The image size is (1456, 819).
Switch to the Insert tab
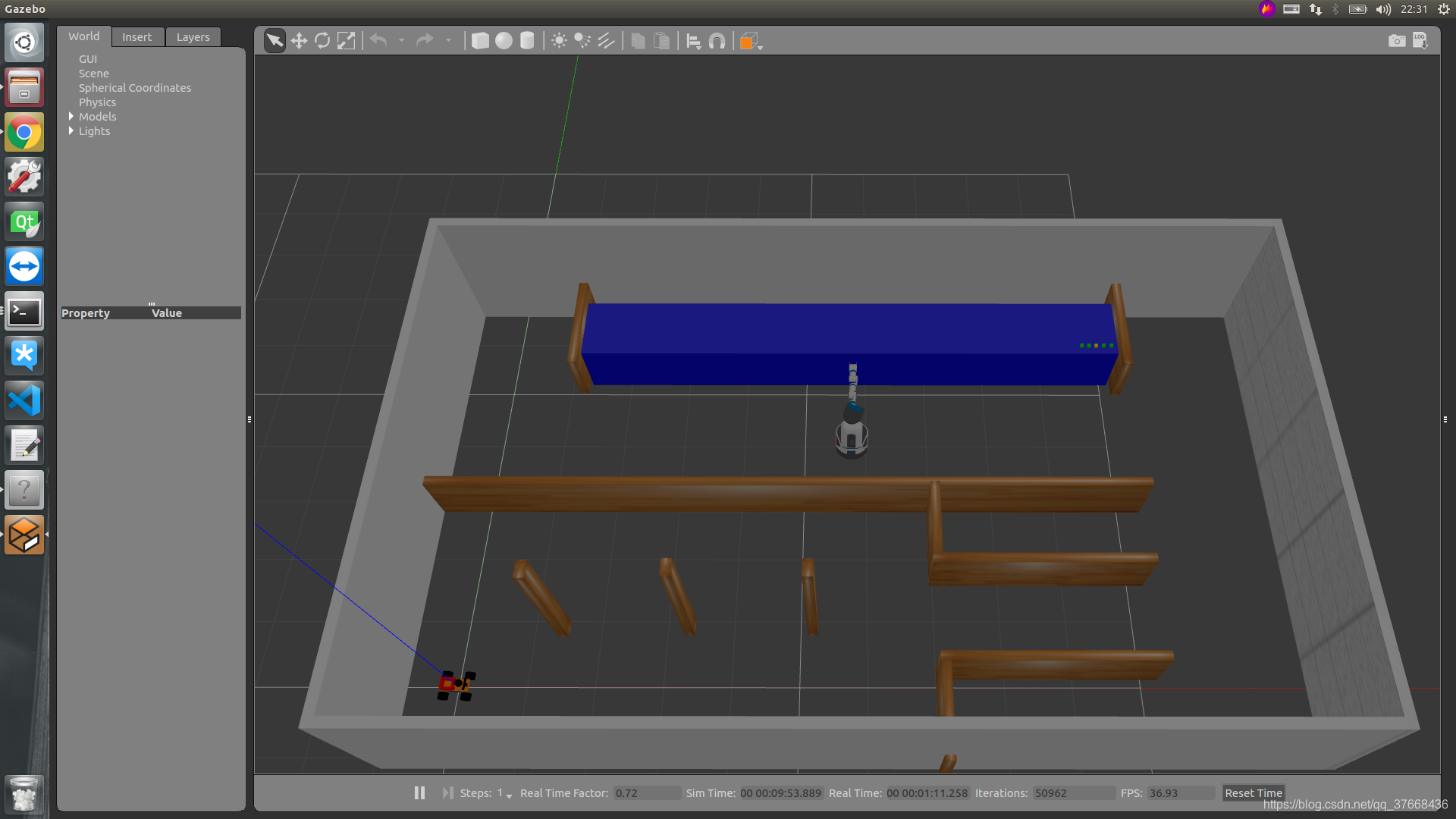pos(136,37)
